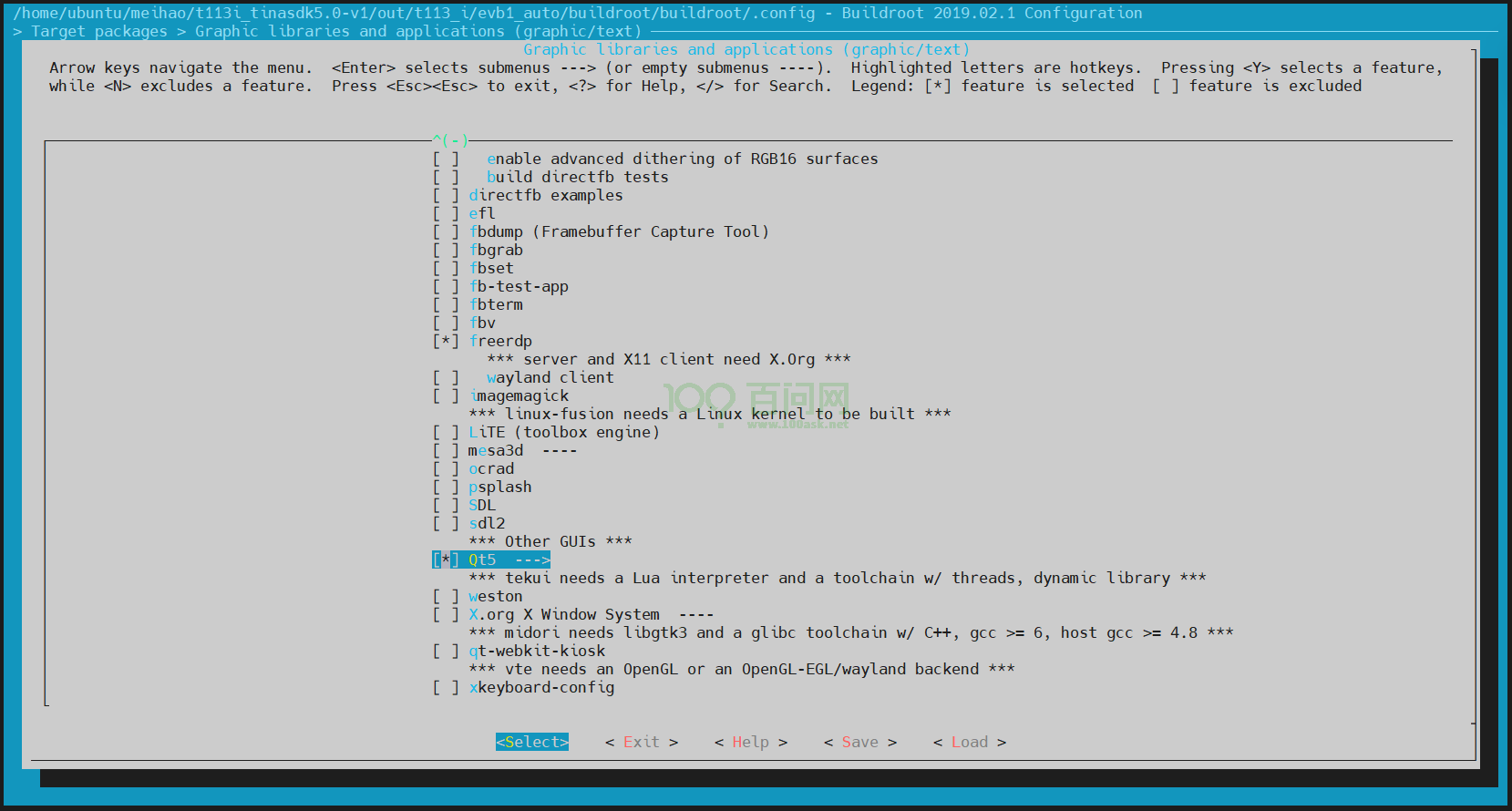1512x811 pixels.
Task: Check the imagemagick option box
Action: pyautogui.click(x=446, y=395)
